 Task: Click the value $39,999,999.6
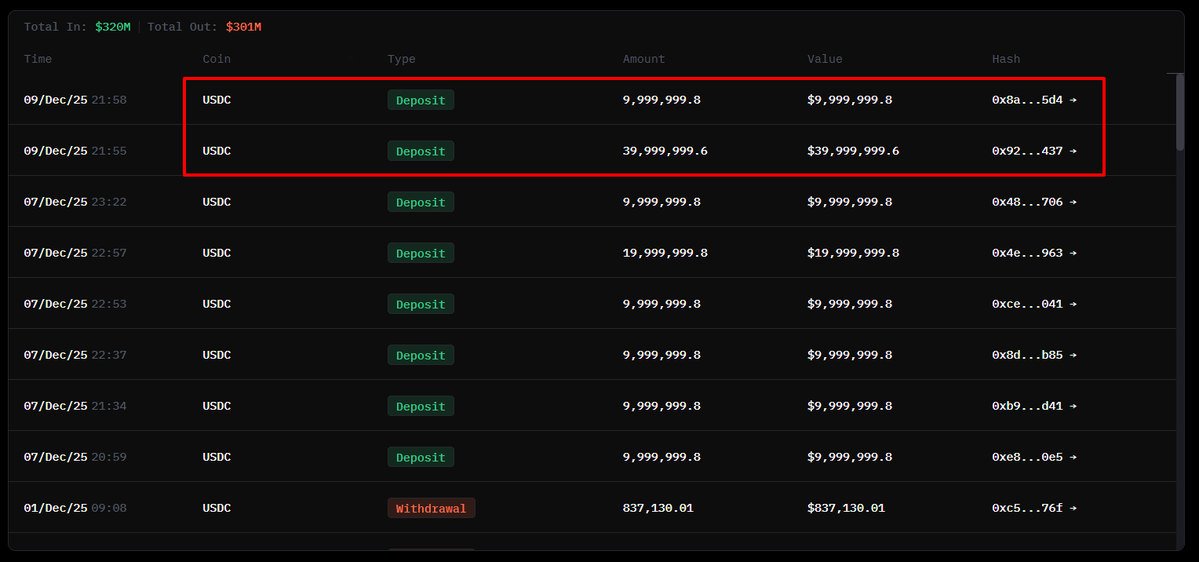853,151
